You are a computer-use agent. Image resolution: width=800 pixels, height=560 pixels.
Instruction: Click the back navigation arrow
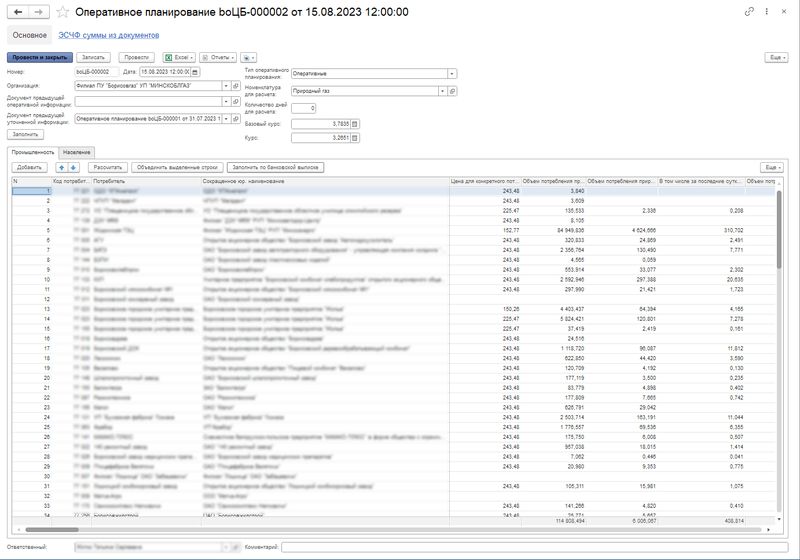[x=17, y=12]
